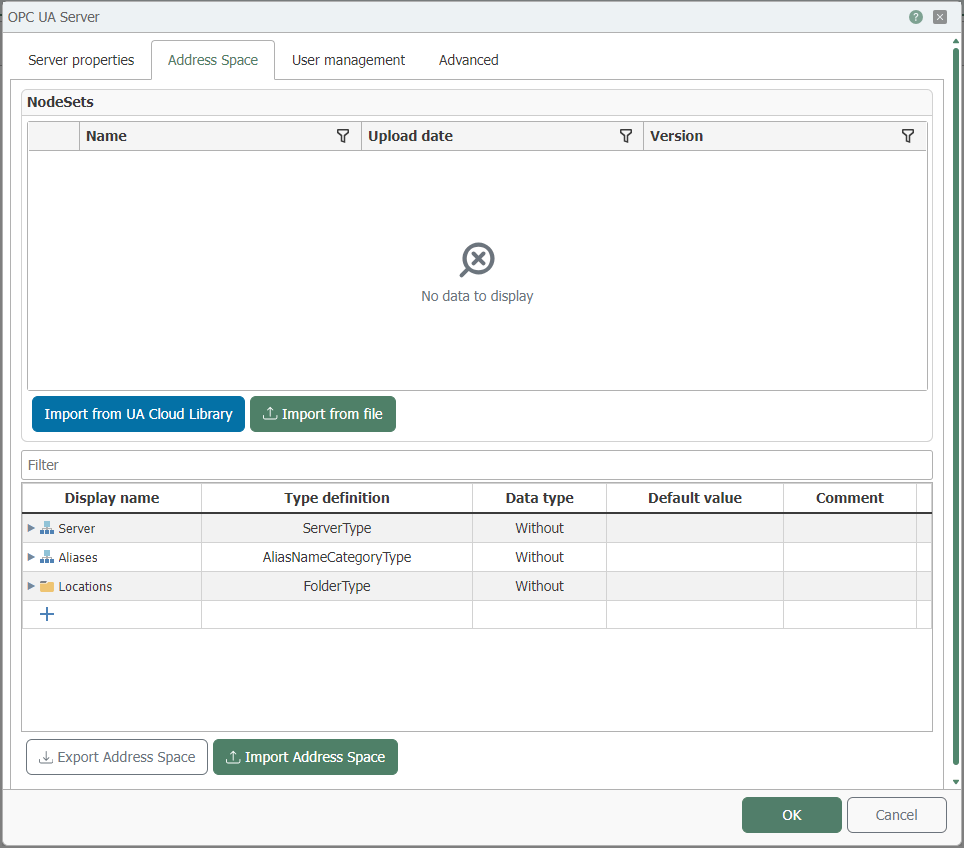
Task: Select the Address Space tab
Action: [213, 60]
